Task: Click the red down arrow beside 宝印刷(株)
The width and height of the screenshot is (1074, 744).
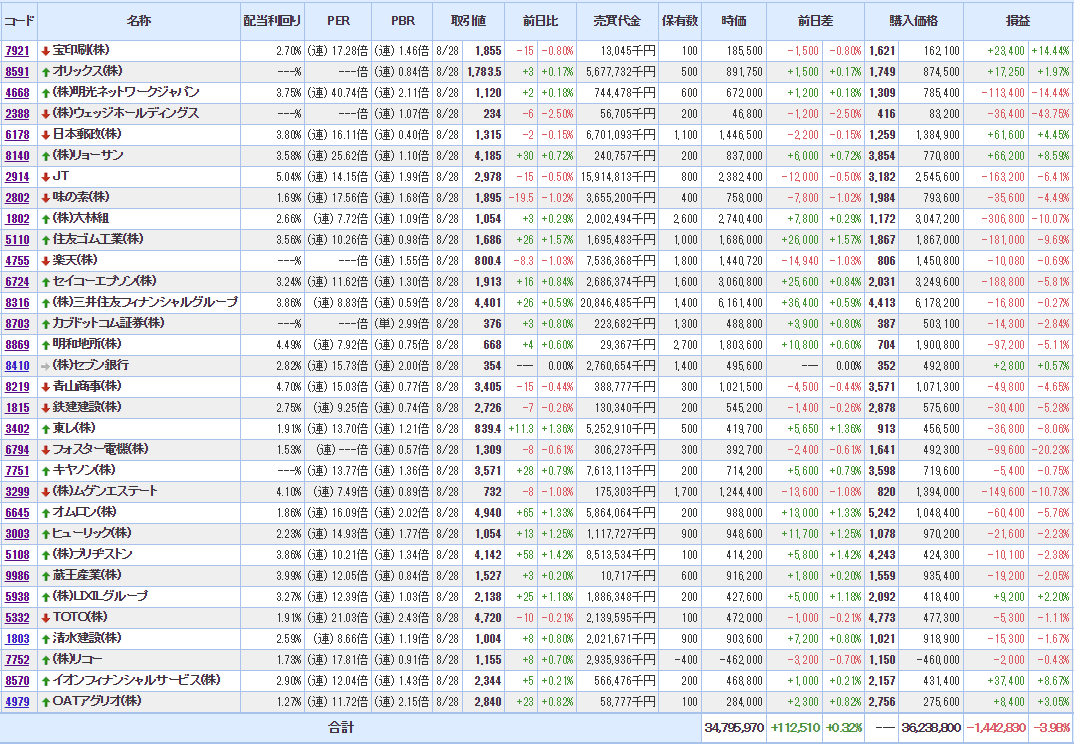Action: click(x=46, y=50)
